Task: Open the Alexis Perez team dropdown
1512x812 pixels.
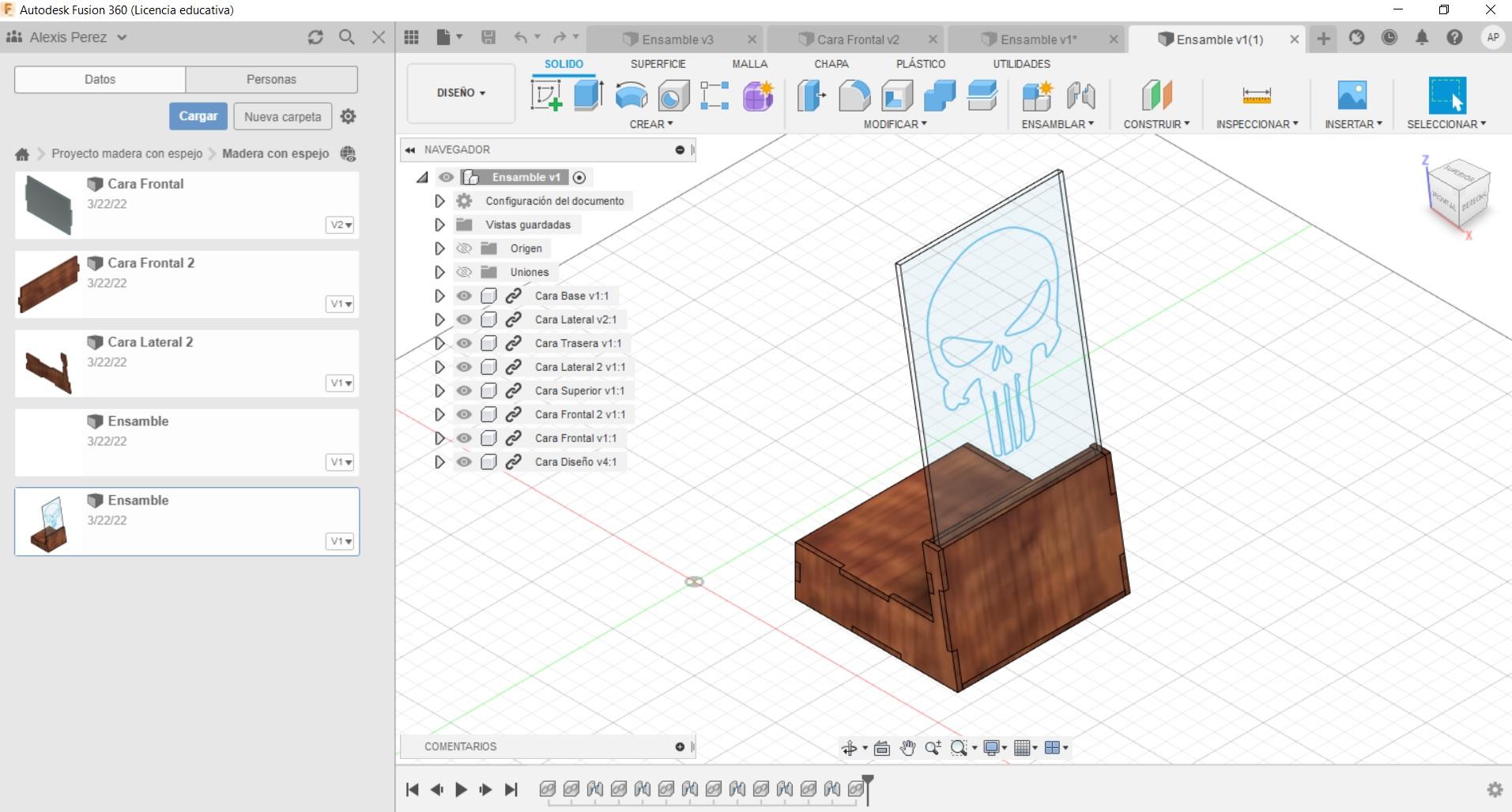Action: click(x=77, y=37)
